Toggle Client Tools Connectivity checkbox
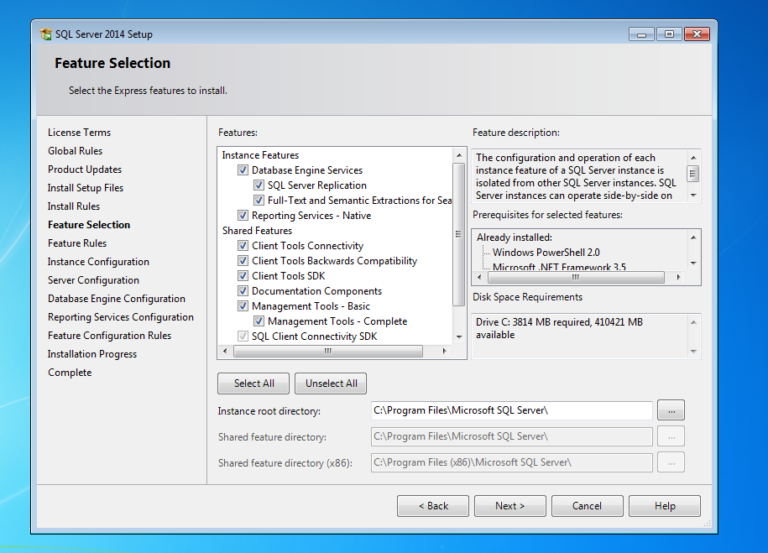 point(242,245)
